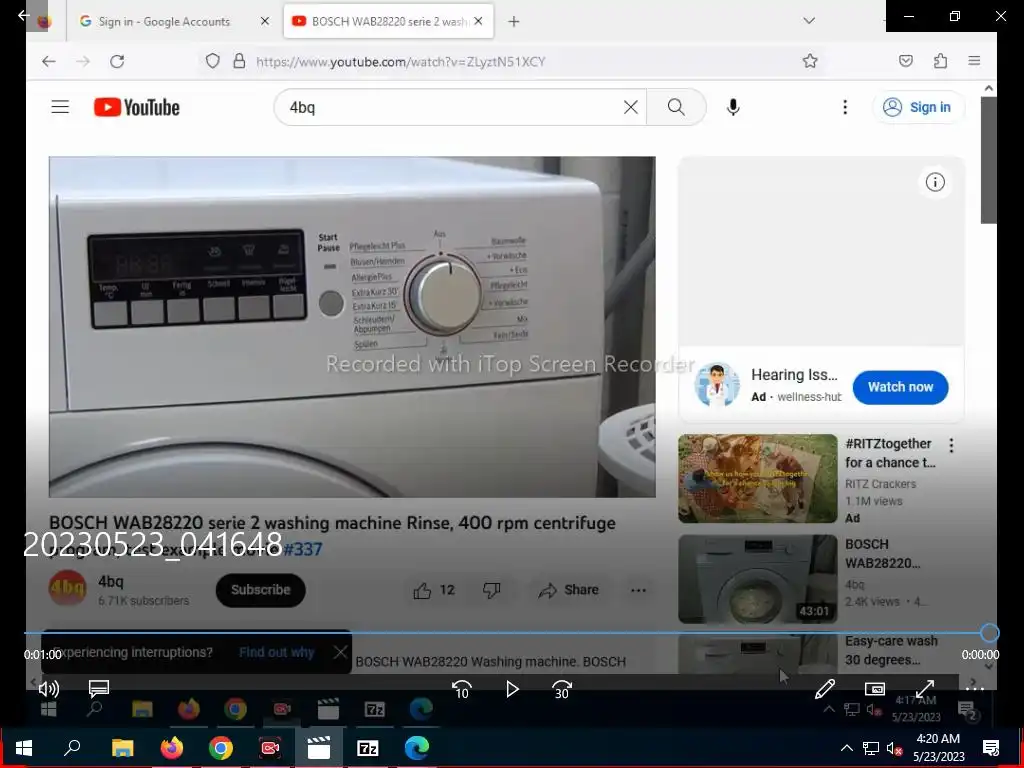Expand the list all tabs chevron
This screenshot has width=1024, height=768.
pyautogui.click(x=808, y=21)
